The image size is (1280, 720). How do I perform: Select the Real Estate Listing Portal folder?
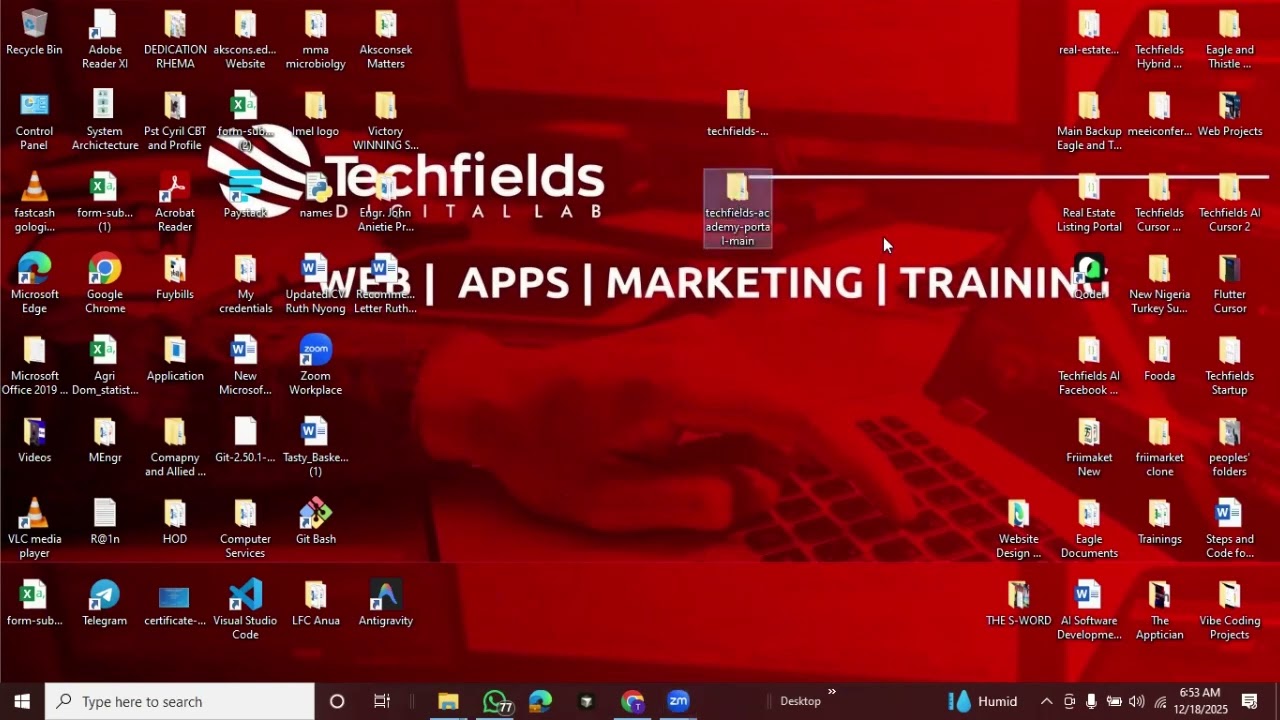[1089, 202]
